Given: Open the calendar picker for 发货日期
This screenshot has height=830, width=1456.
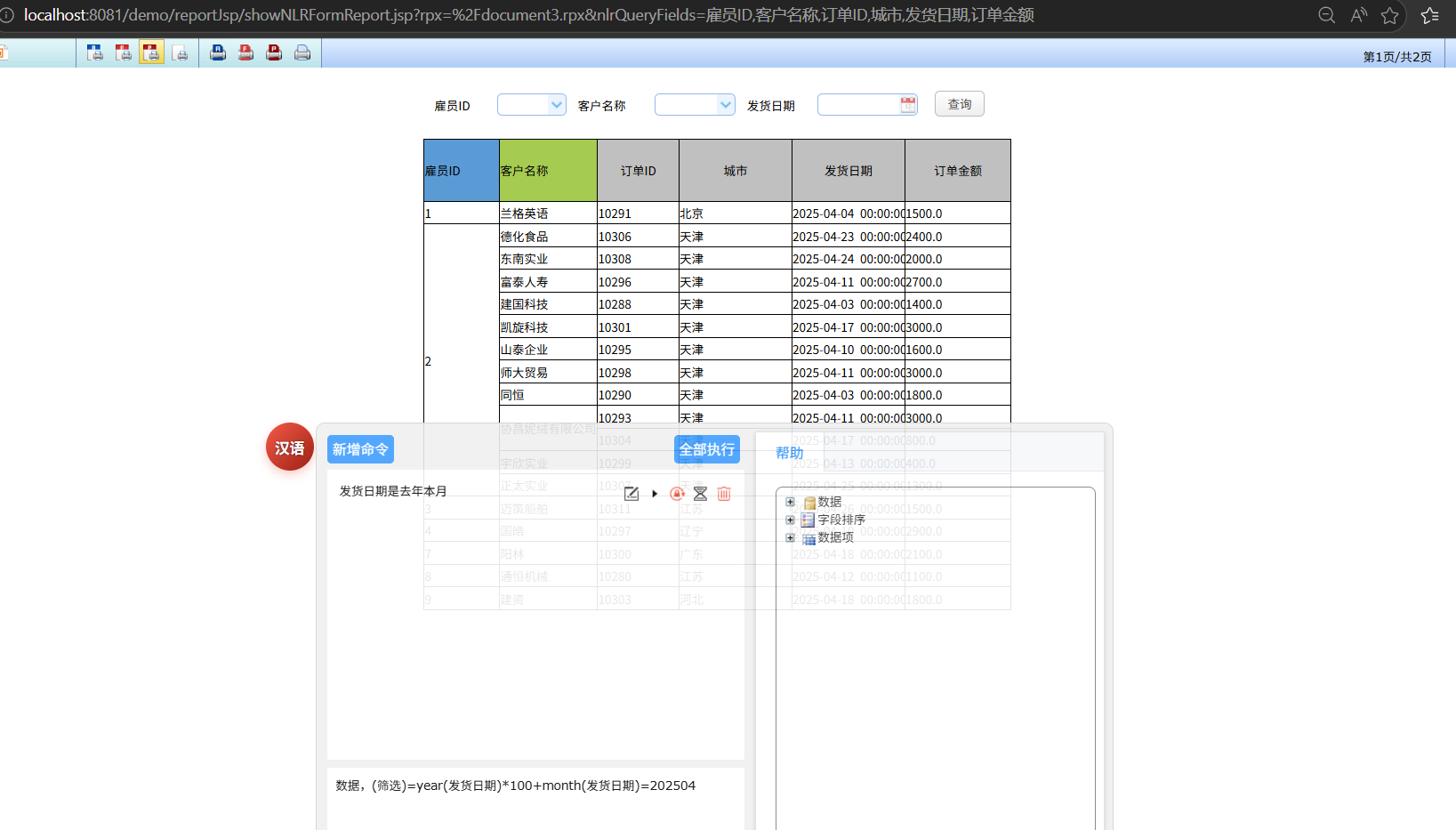Looking at the screenshot, I should click(907, 105).
